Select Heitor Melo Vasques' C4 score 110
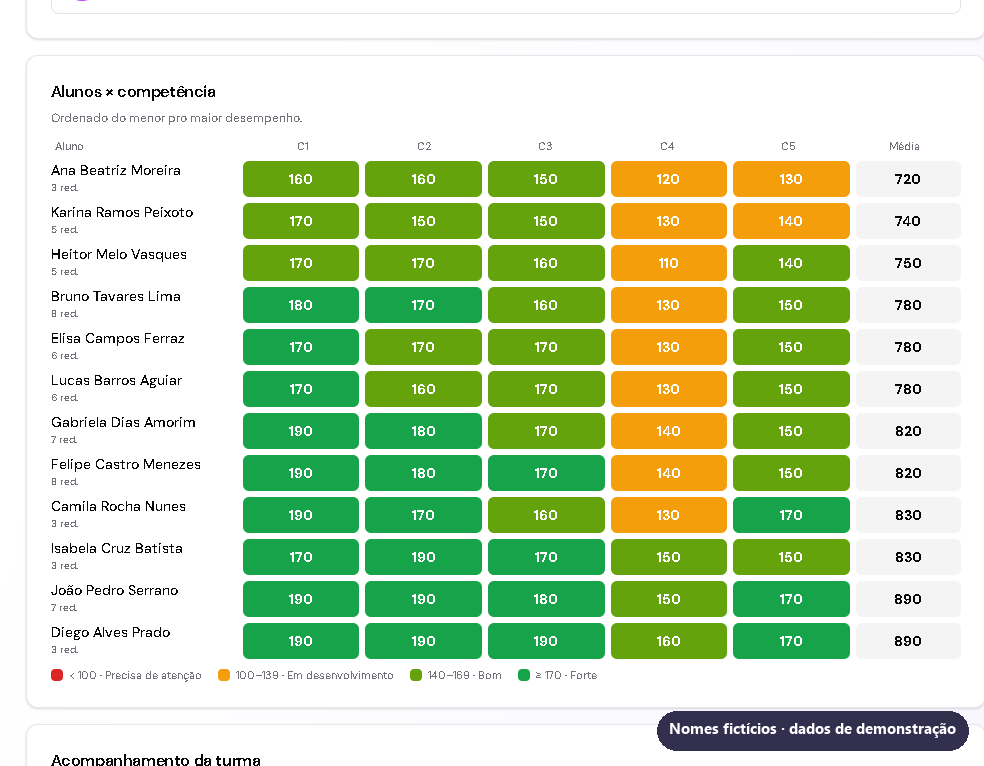Viewport: 984px width, 766px height. (668, 263)
